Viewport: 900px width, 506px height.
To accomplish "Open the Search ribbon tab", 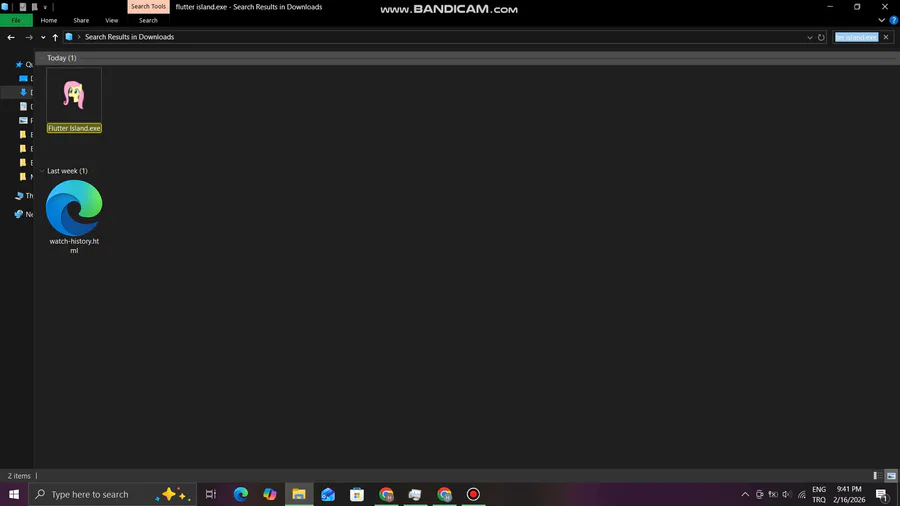I will coord(148,20).
